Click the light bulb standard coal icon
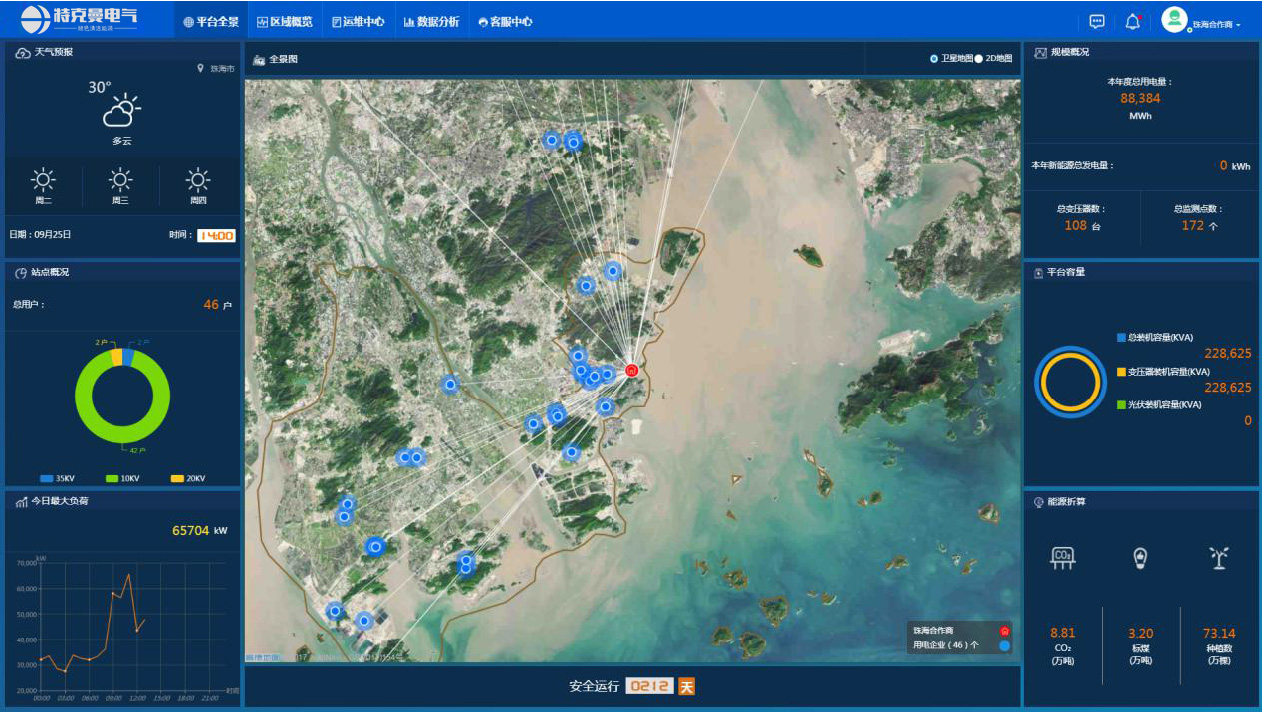Screen dimensions: 1262x713 pos(1140,558)
